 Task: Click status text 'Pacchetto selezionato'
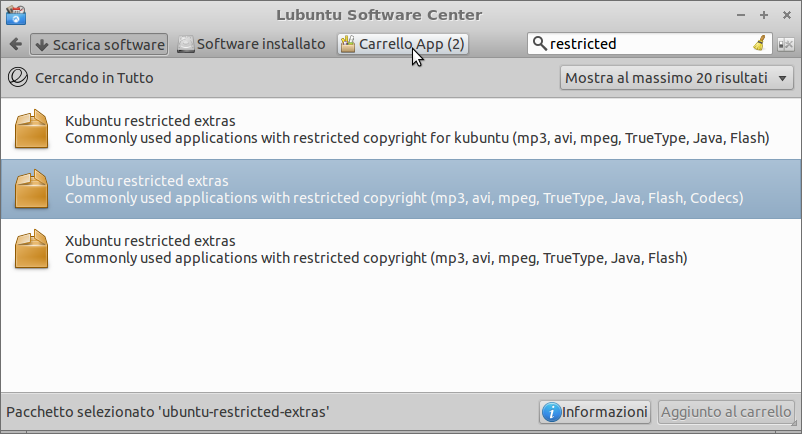tap(80, 412)
